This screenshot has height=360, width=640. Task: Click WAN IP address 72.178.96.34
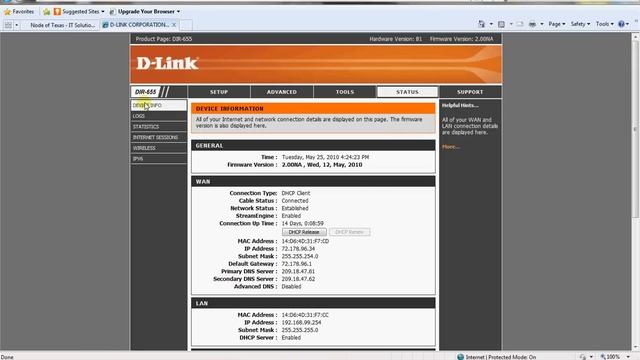pyautogui.click(x=298, y=249)
